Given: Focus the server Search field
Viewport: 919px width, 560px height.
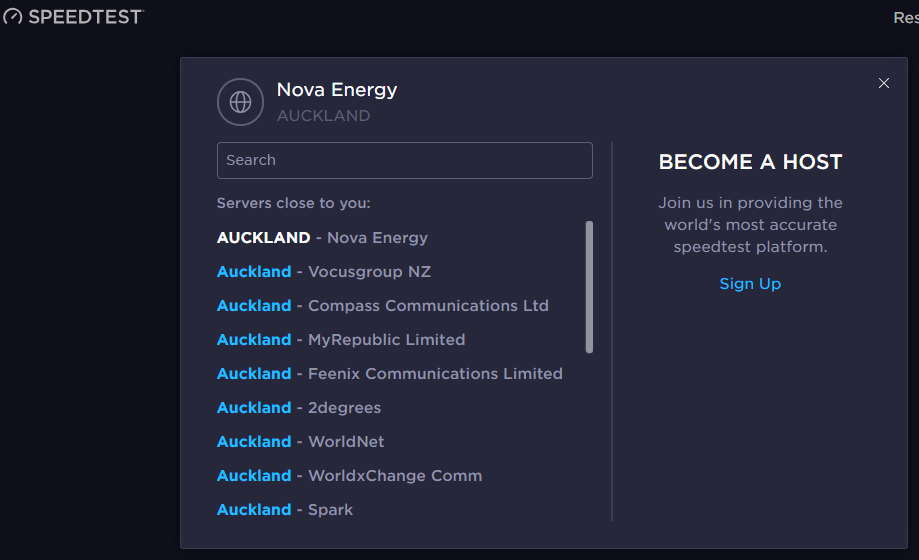Looking at the screenshot, I should (404, 160).
